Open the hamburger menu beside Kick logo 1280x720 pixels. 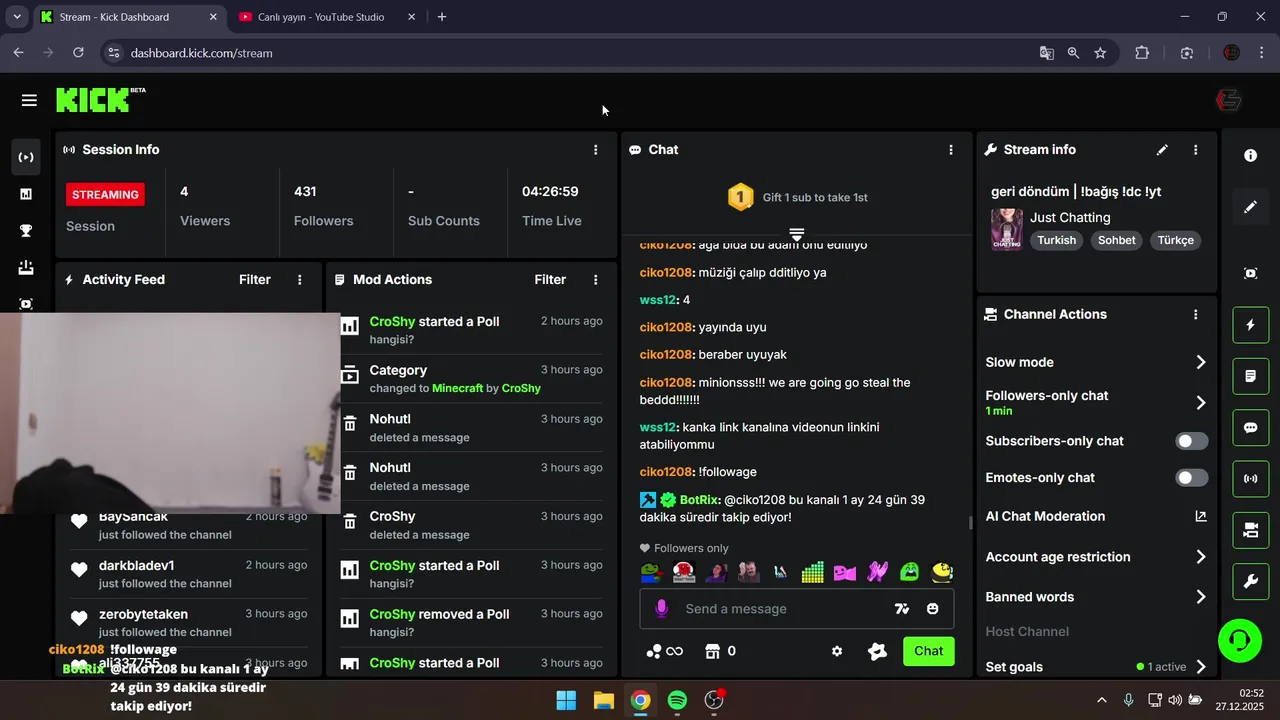pyautogui.click(x=29, y=100)
